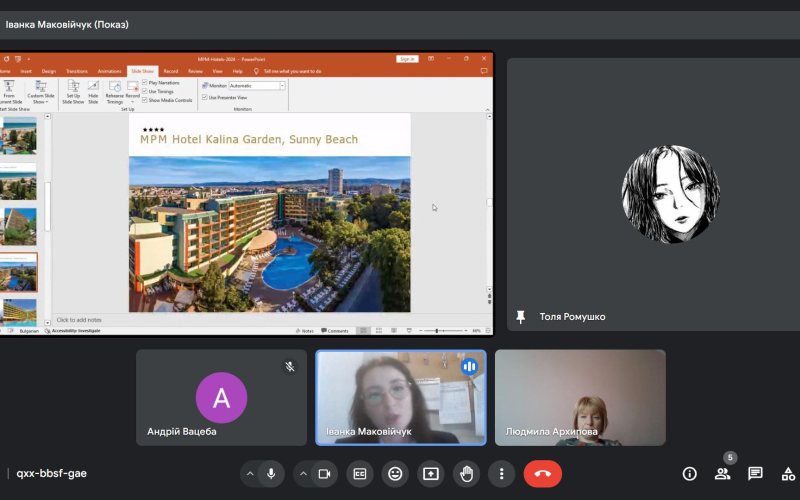Toggle Use Presenter View checkbox
This screenshot has width=800, height=500.
tap(205, 97)
